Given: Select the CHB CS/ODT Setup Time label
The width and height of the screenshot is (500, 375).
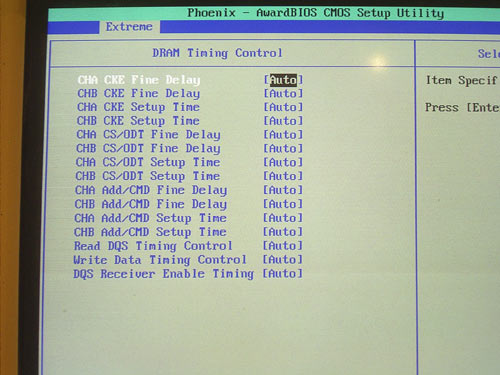Looking at the screenshot, I should (x=147, y=176).
